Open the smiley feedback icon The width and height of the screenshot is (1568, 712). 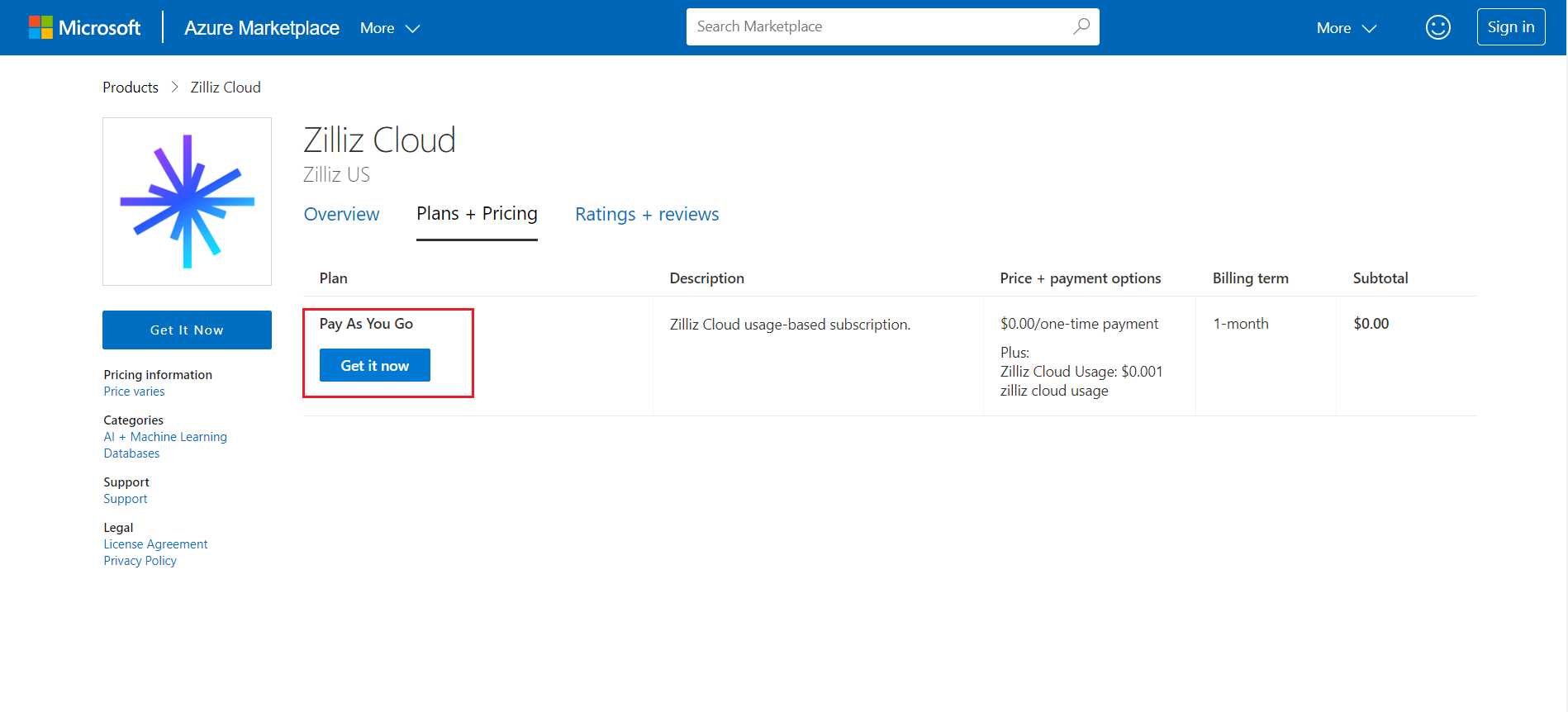click(1437, 27)
